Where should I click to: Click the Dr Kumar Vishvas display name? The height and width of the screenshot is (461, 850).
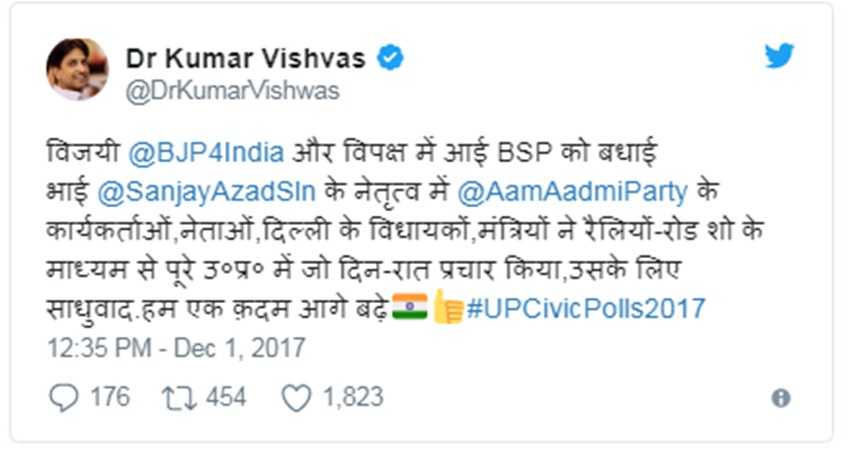pos(245,59)
